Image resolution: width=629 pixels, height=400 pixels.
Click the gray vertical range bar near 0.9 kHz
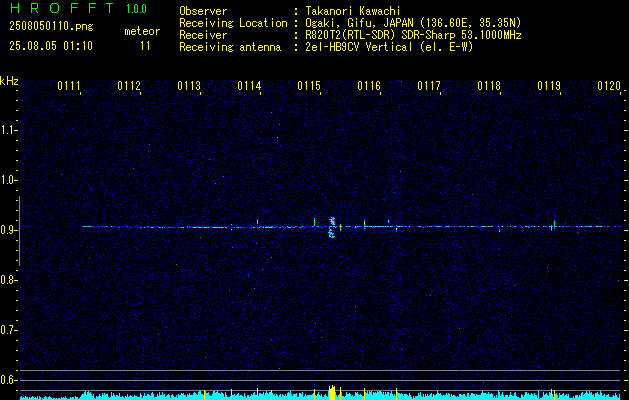pyautogui.click(x=19, y=231)
